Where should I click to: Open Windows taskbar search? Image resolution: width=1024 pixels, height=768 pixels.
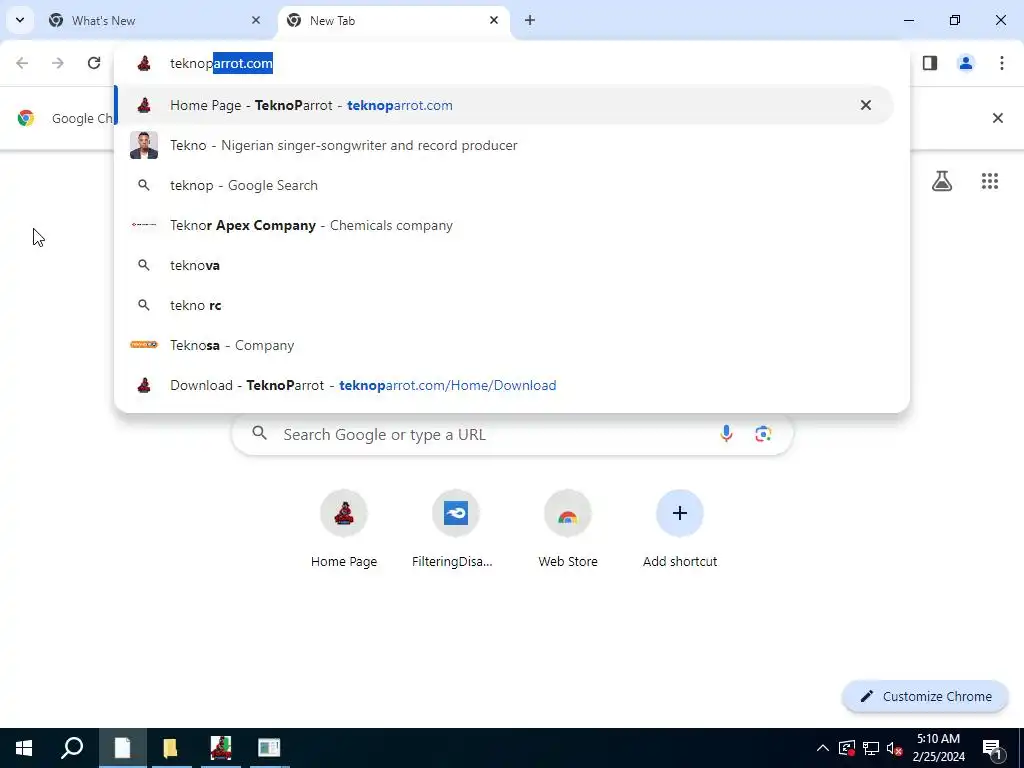coord(72,748)
